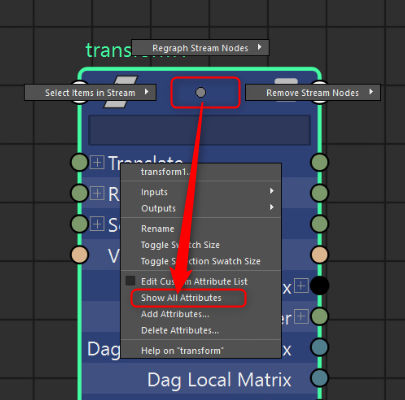
Task: Click the green input port of row R
Action: coord(80,193)
